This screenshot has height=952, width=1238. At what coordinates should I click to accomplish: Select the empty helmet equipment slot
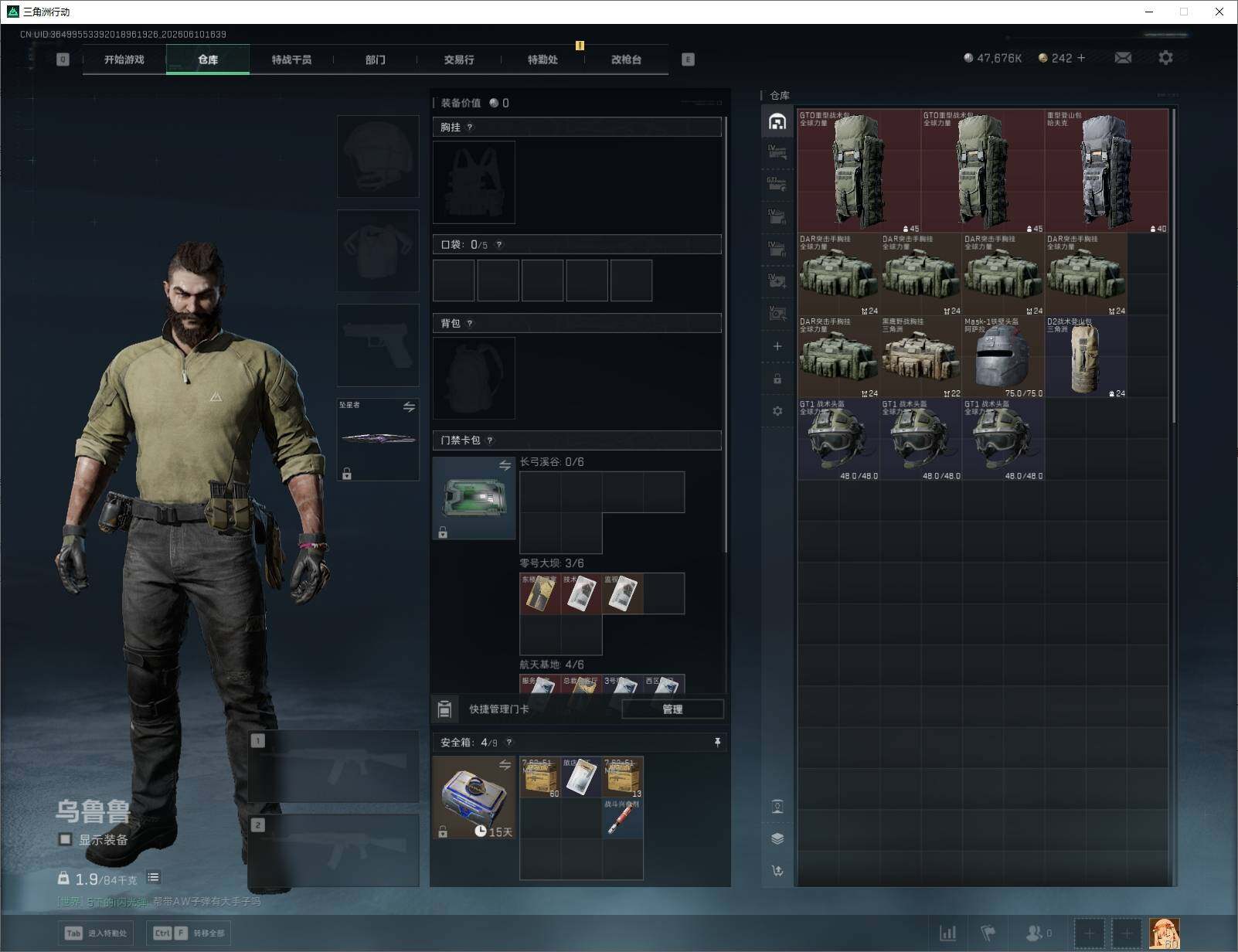[x=378, y=157]
